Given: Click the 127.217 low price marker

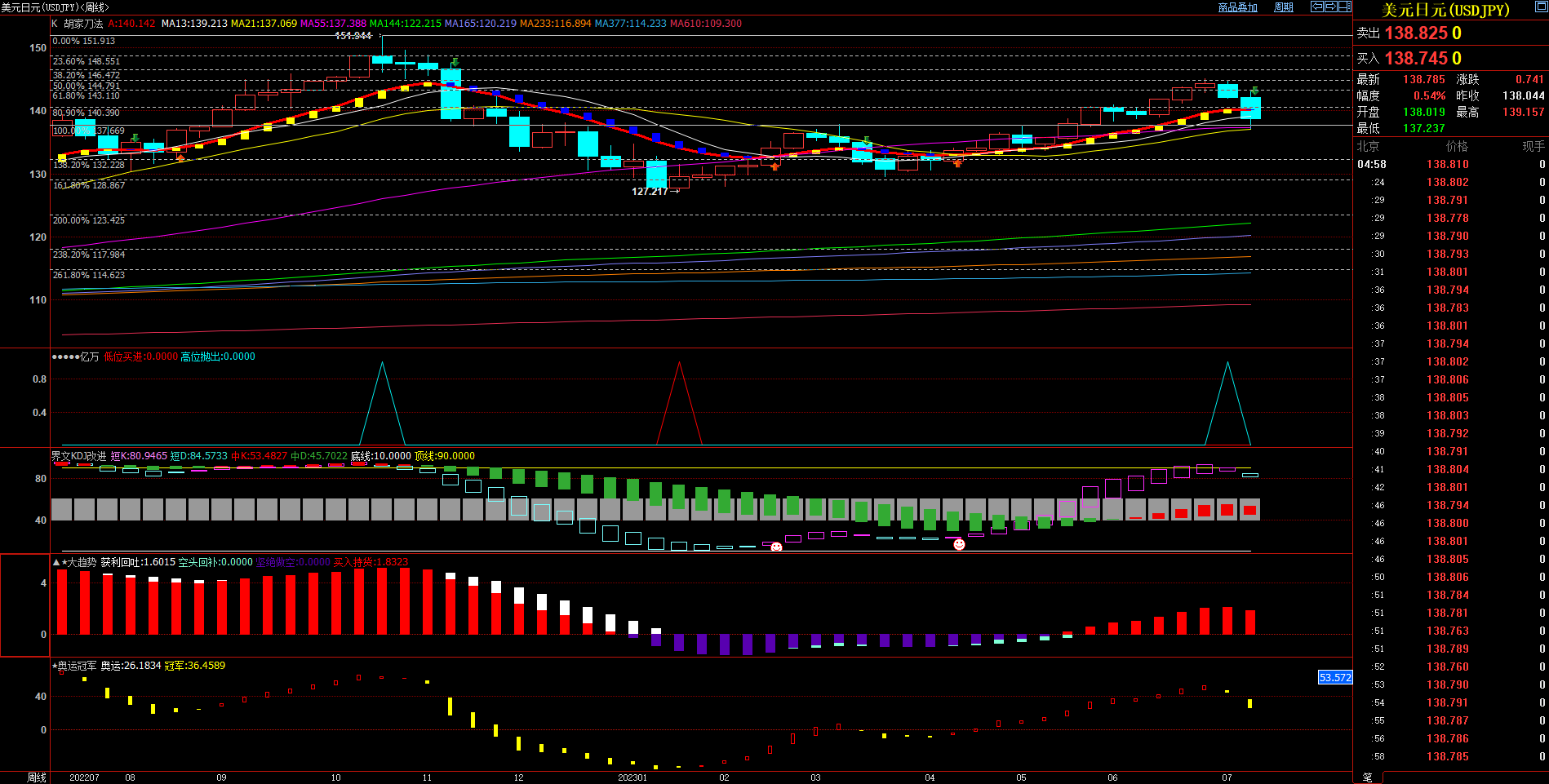Looking at the screenshot, I should 649,192.
